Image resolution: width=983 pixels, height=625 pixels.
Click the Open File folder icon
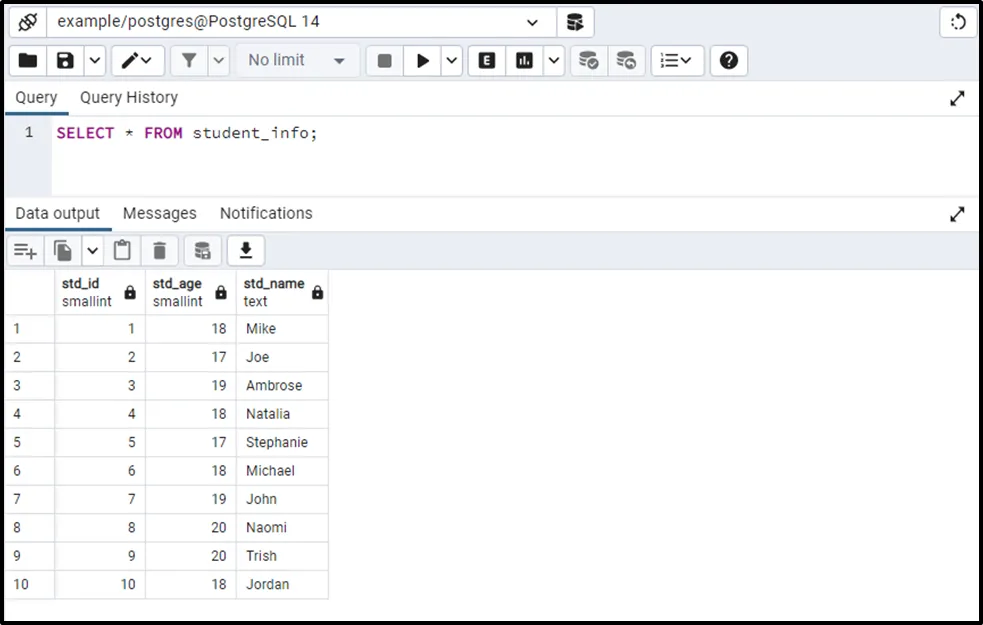[28, 61]
